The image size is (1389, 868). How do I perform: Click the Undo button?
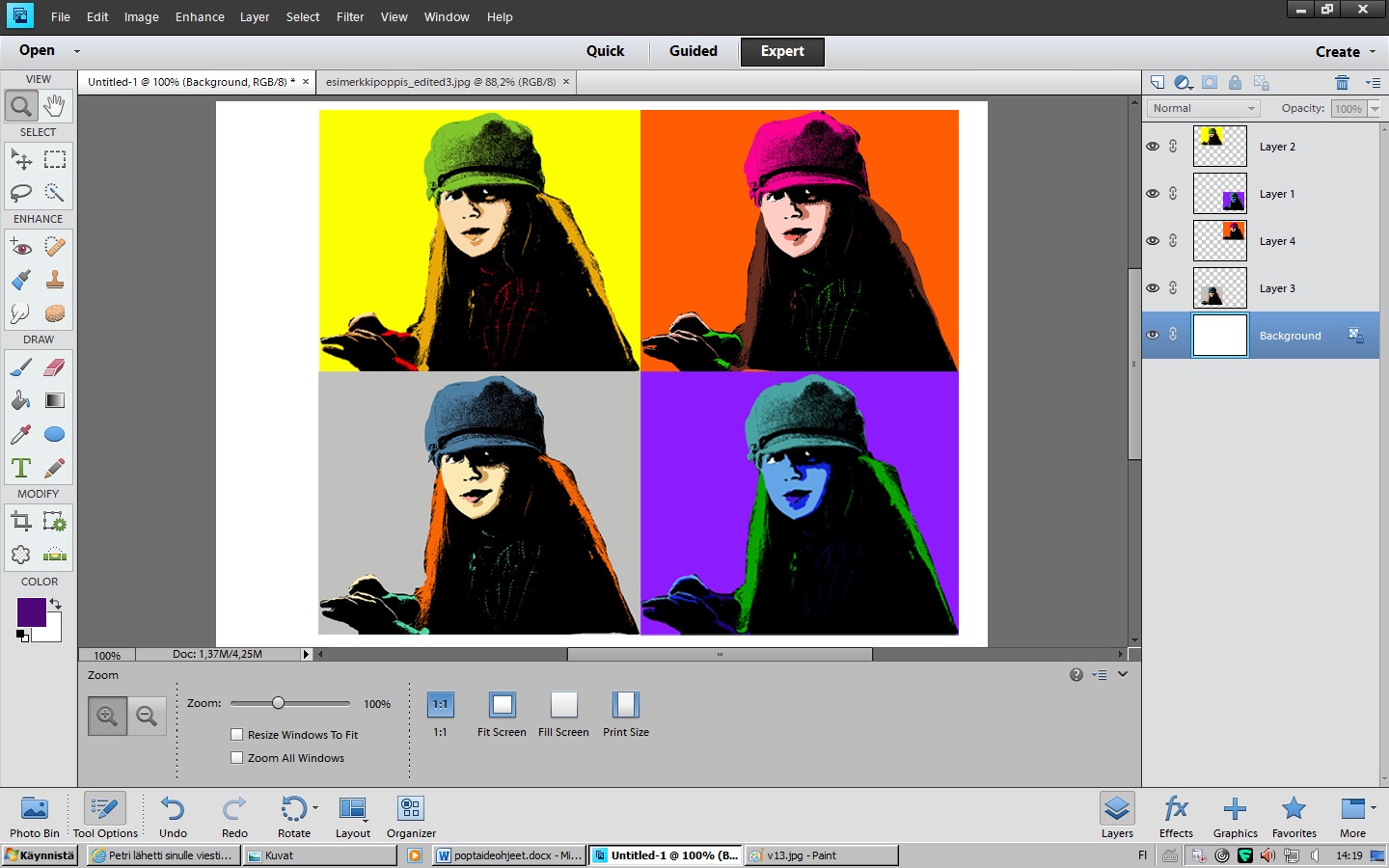pos(173,816)
